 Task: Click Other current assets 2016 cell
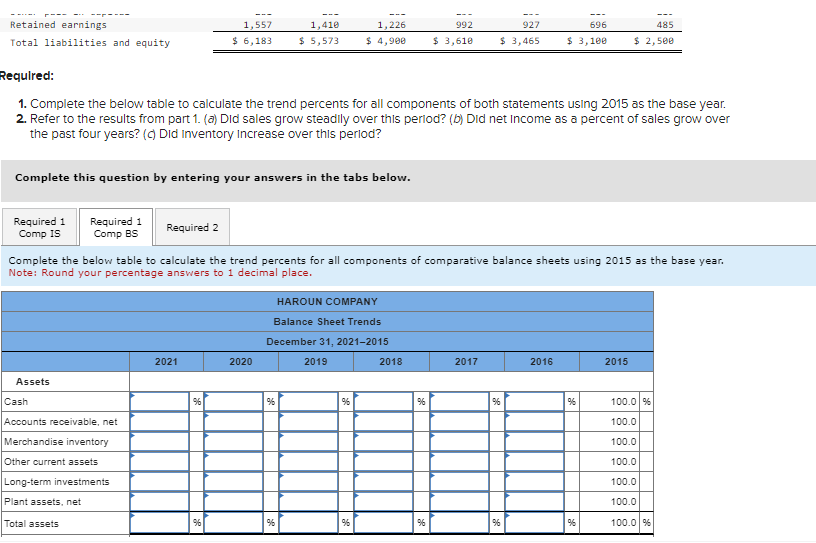point(534,462)
